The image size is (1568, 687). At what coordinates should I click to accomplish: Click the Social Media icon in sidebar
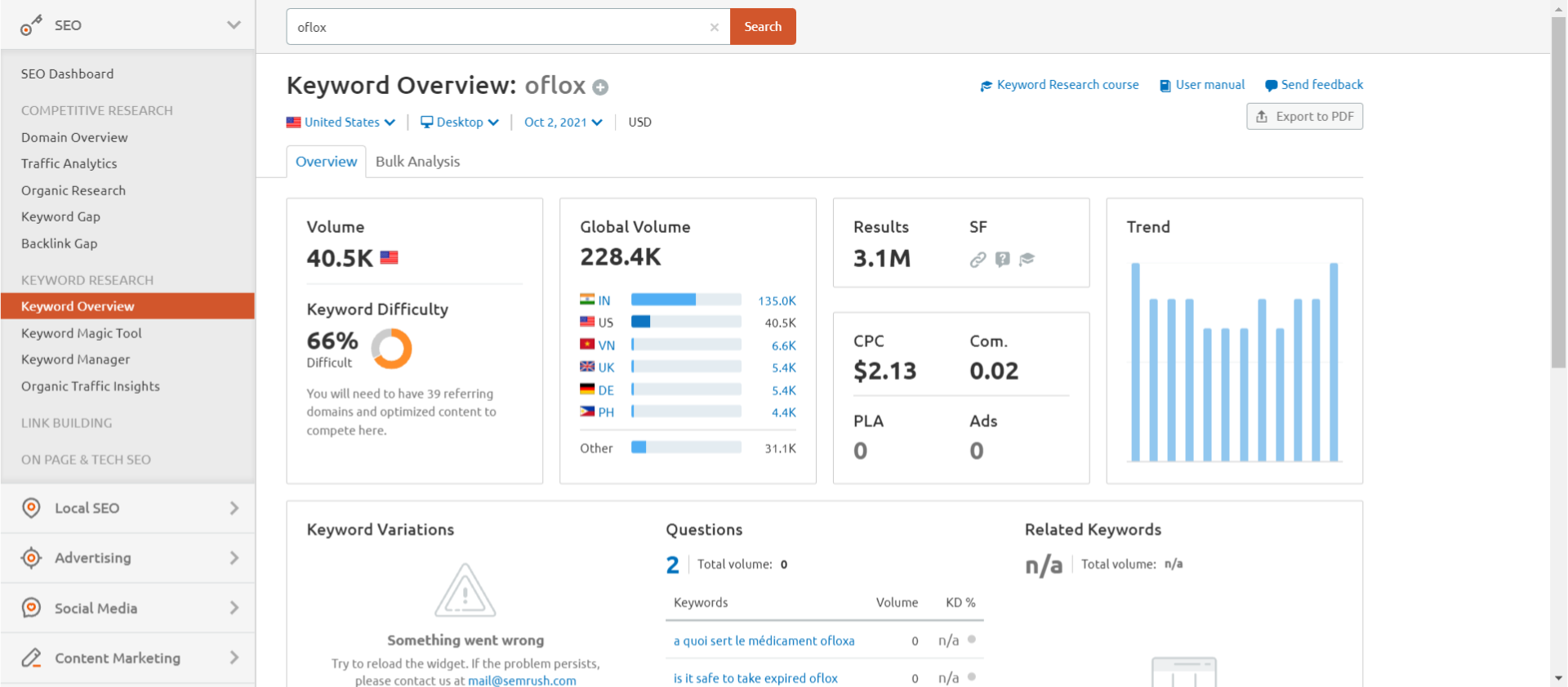pos(31,608)
